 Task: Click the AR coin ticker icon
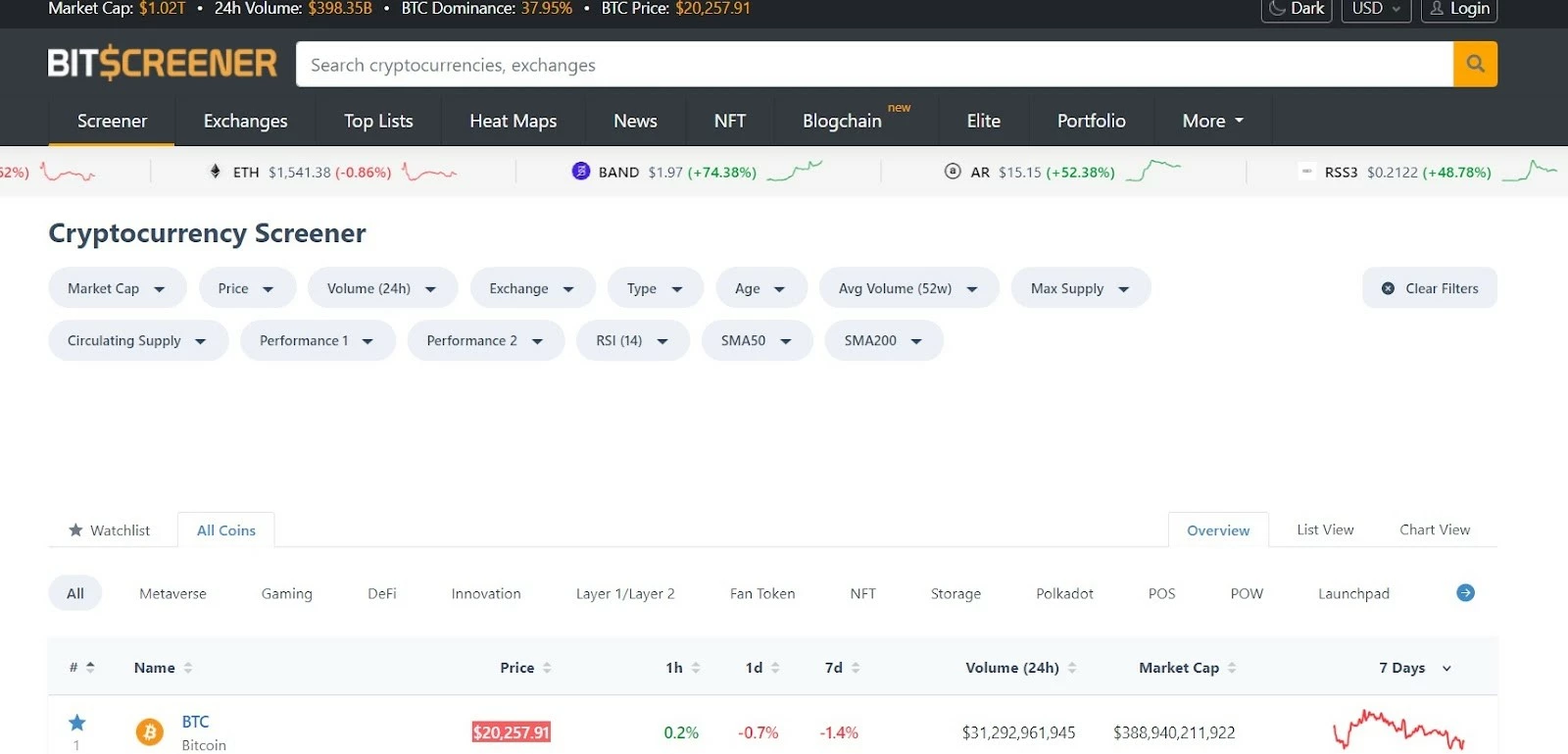pos(953,172)
